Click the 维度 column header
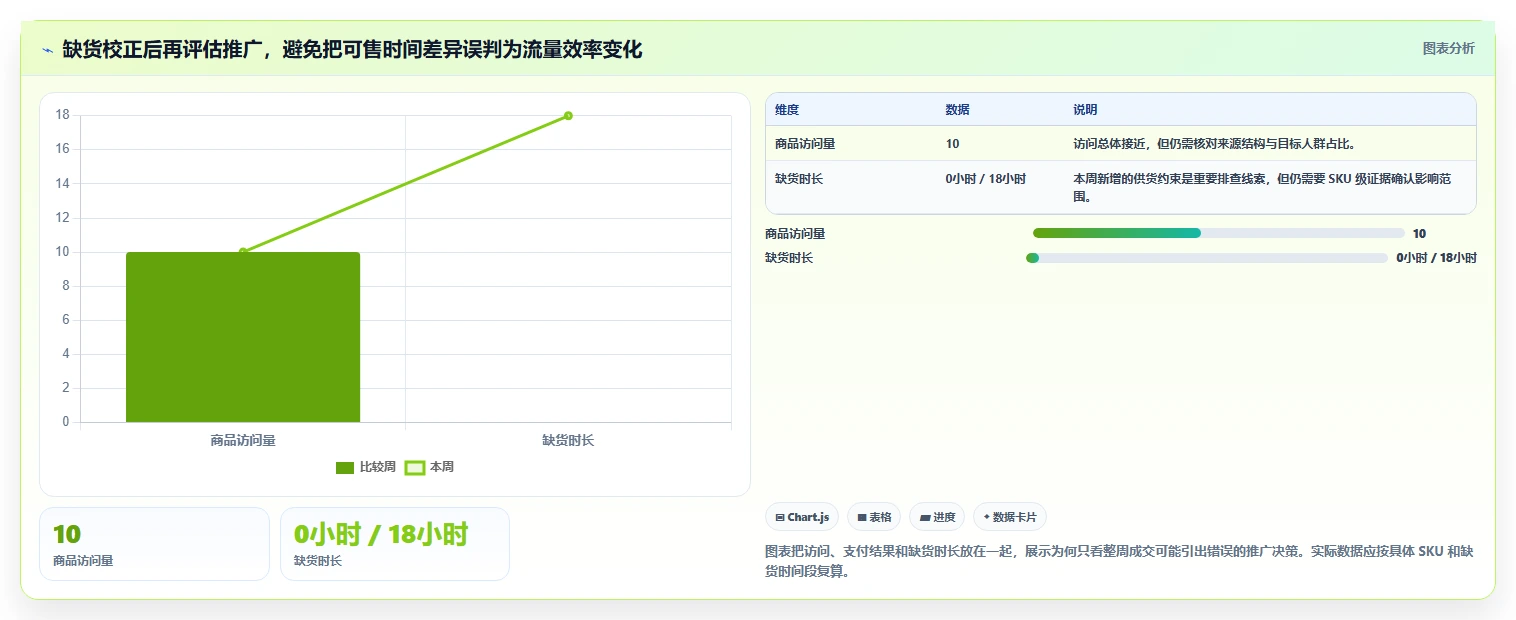This screenshot has width=1516, height=620. pos(787,110)
